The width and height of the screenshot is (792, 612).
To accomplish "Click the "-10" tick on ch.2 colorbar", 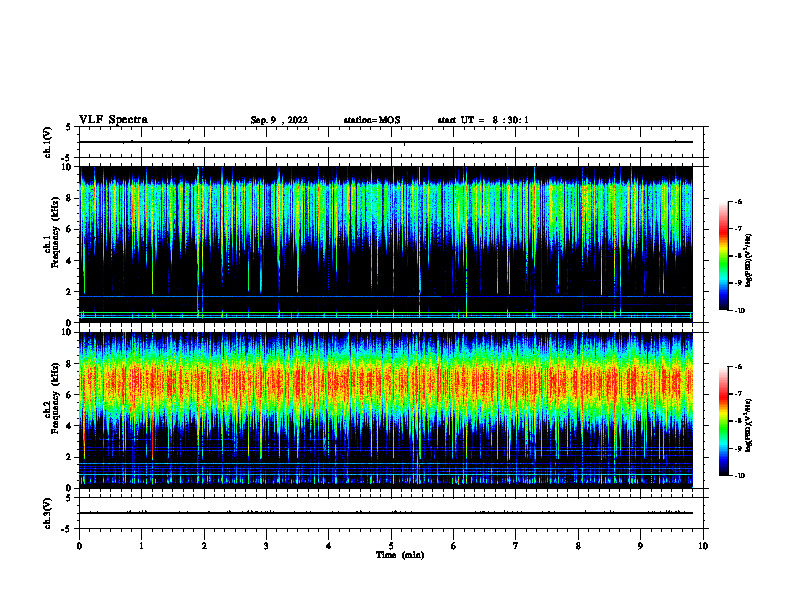I will click(740, 475).
